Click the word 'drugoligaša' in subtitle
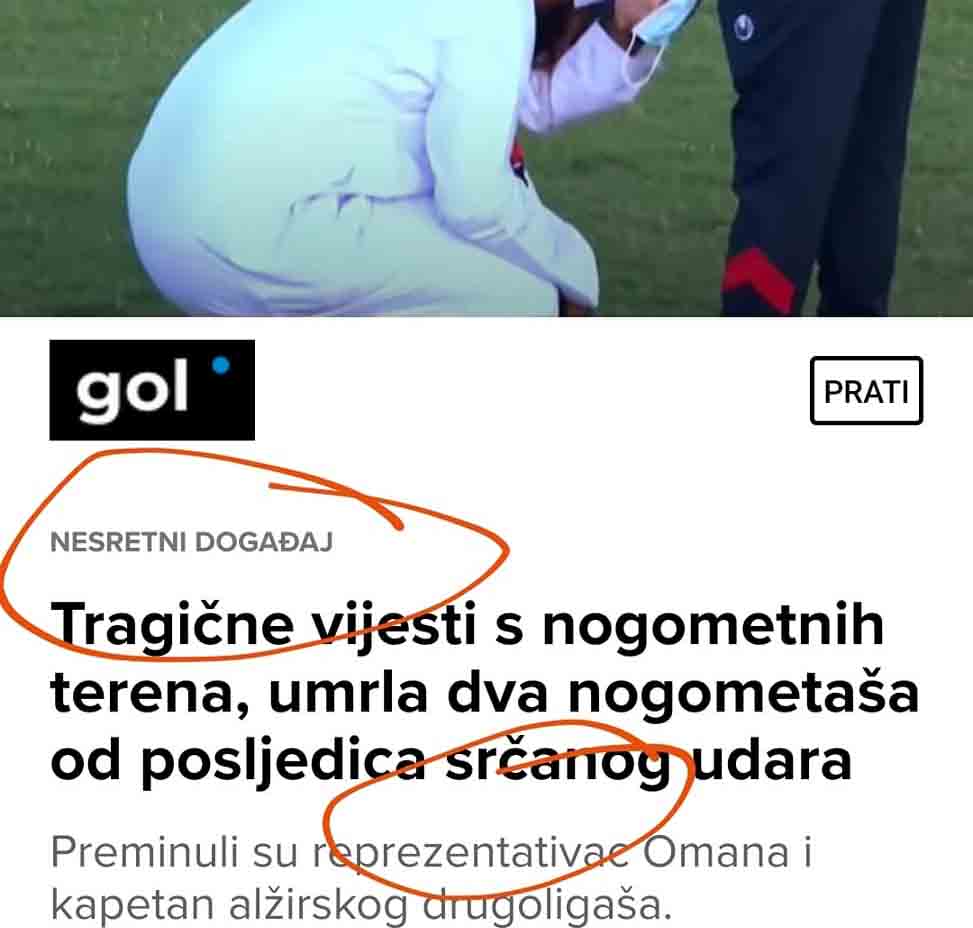This screenshot has height=928, width=973. tap(547, 906)
